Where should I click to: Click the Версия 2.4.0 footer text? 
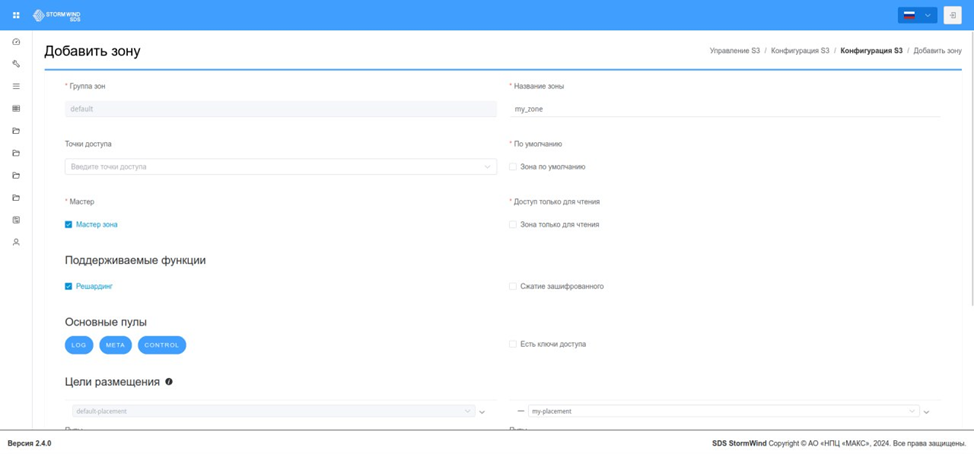pos(29,444)
